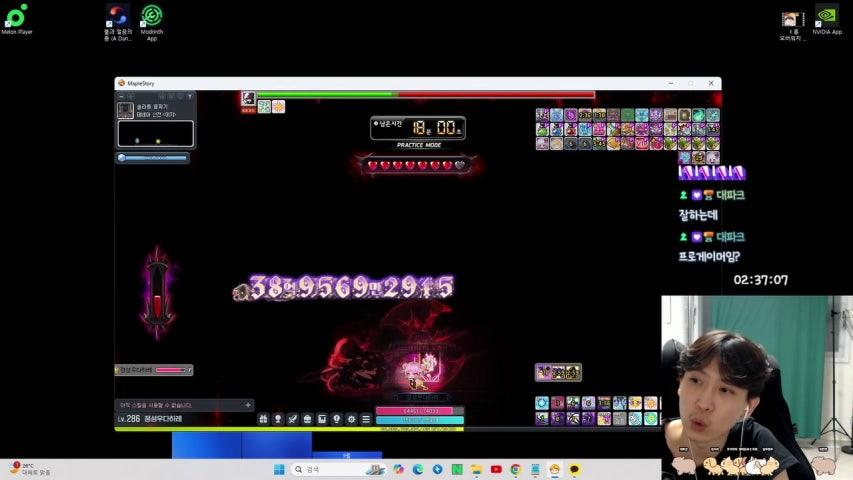Open the Overwatch desktop shortcut near NVIDIA App

point(792,26)
